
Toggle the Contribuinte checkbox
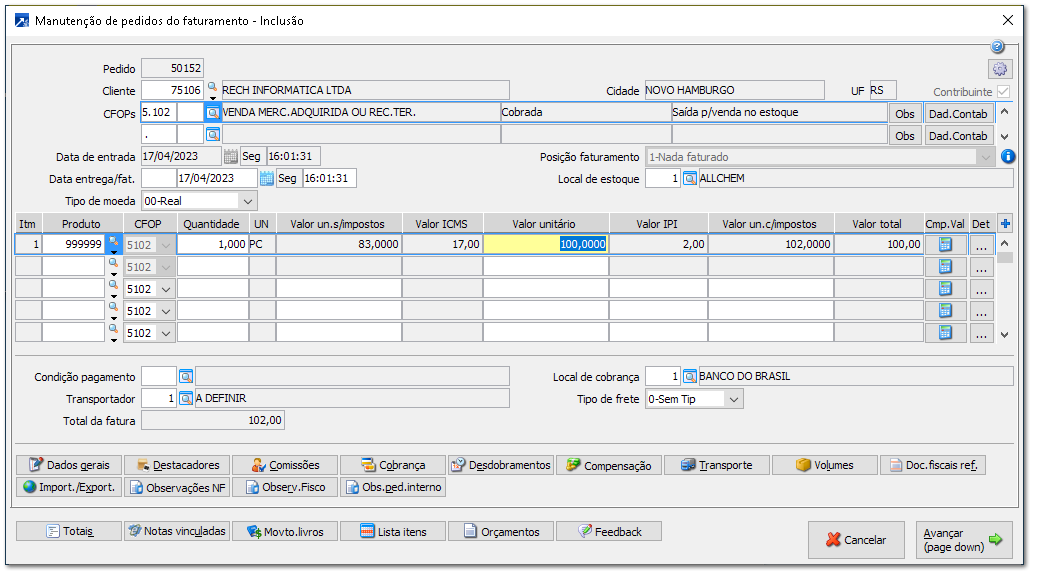pos(1003,91)
